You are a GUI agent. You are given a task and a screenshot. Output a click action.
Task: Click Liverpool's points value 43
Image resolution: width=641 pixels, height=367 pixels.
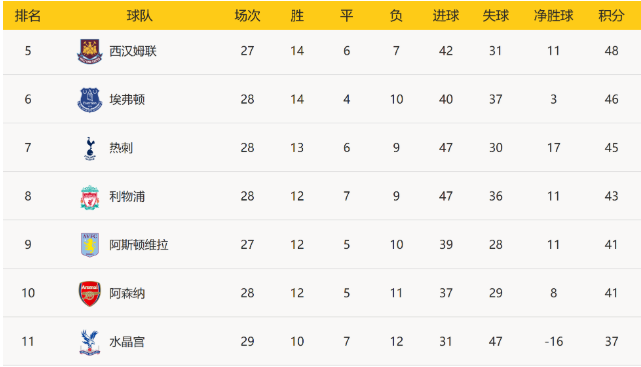[611, 196]
